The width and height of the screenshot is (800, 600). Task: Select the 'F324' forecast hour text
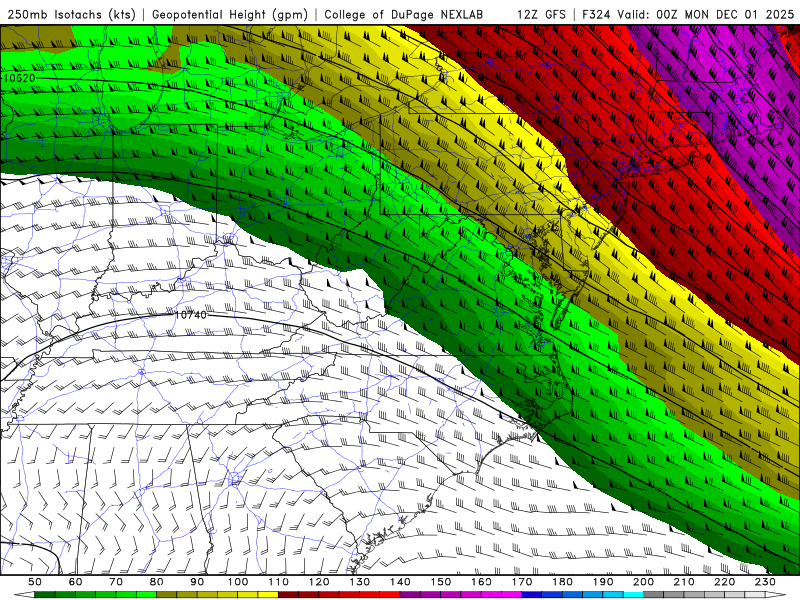coord(596,14)
